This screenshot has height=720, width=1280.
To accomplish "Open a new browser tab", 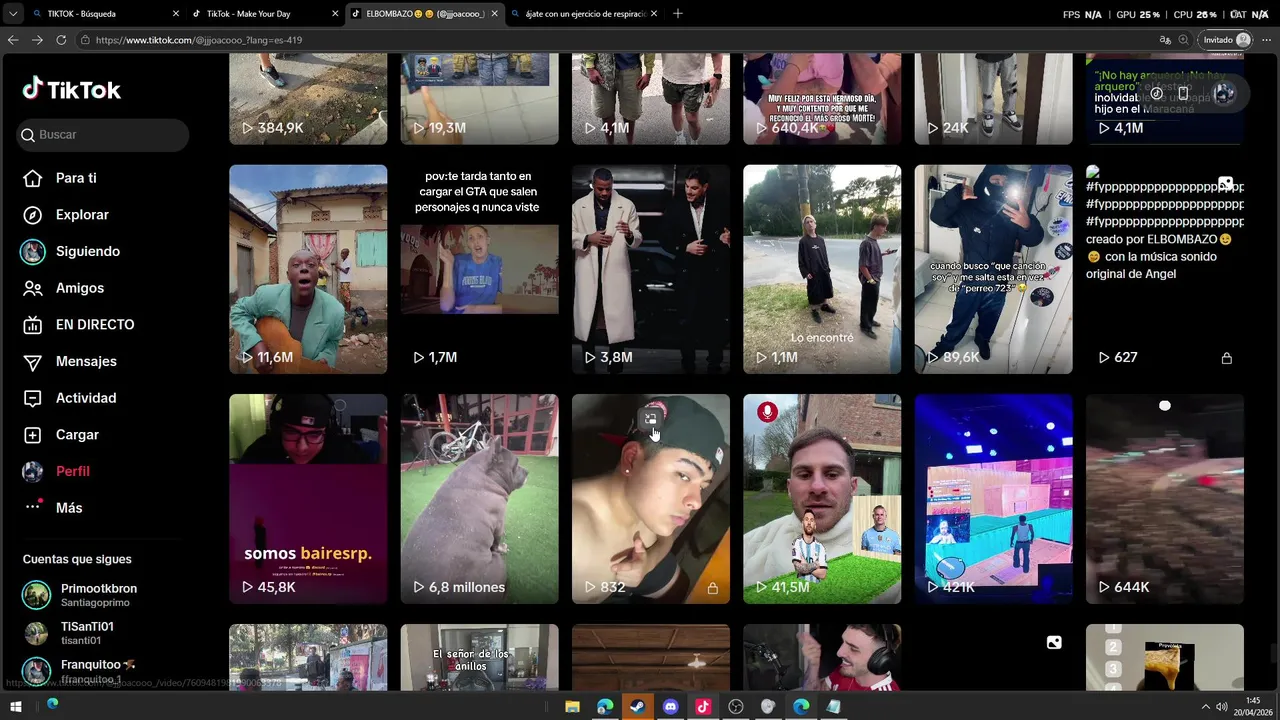I will [x=678, y=14].
